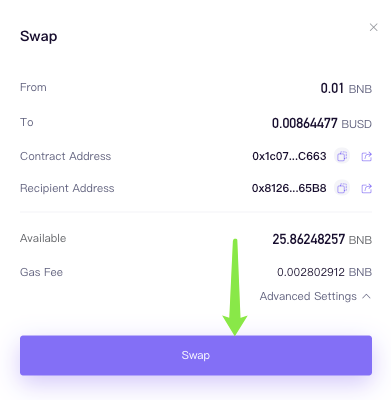The image size is (391, 400).
Task: Click the Gas Fee label
Action: point(41,272)
